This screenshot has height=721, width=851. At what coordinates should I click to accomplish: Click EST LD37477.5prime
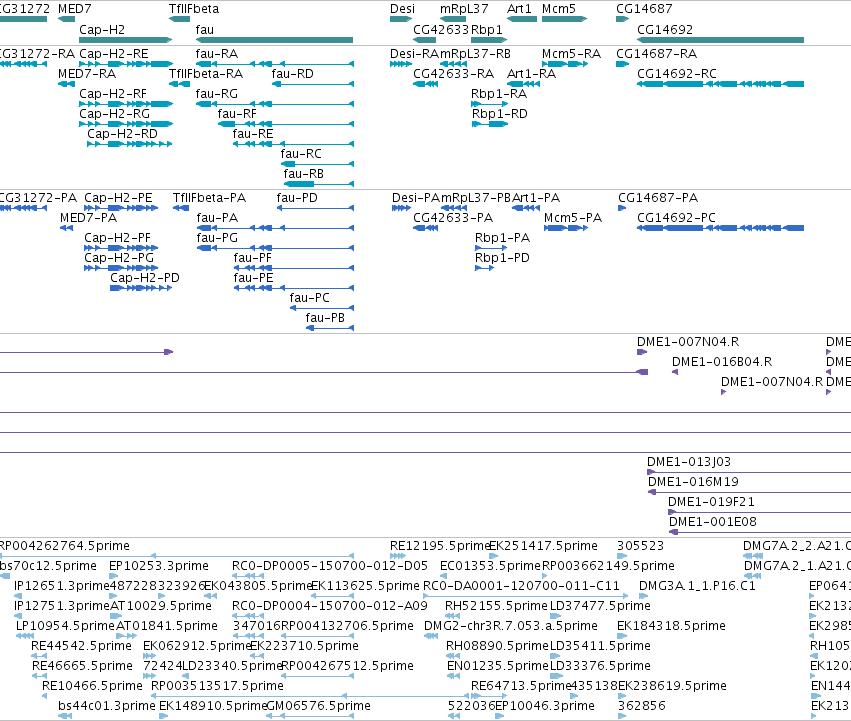coord(555,616)
